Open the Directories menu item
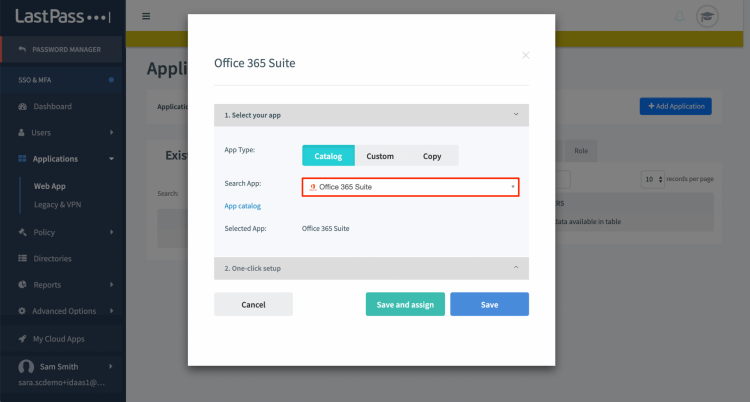The image size is (750, 402). coord(52,258)
